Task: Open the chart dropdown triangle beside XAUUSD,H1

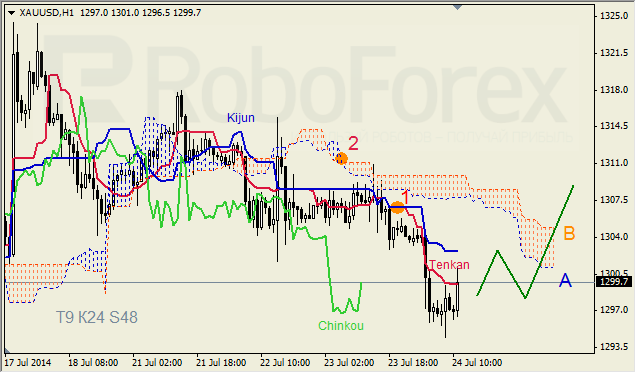Action: point(11,13)
